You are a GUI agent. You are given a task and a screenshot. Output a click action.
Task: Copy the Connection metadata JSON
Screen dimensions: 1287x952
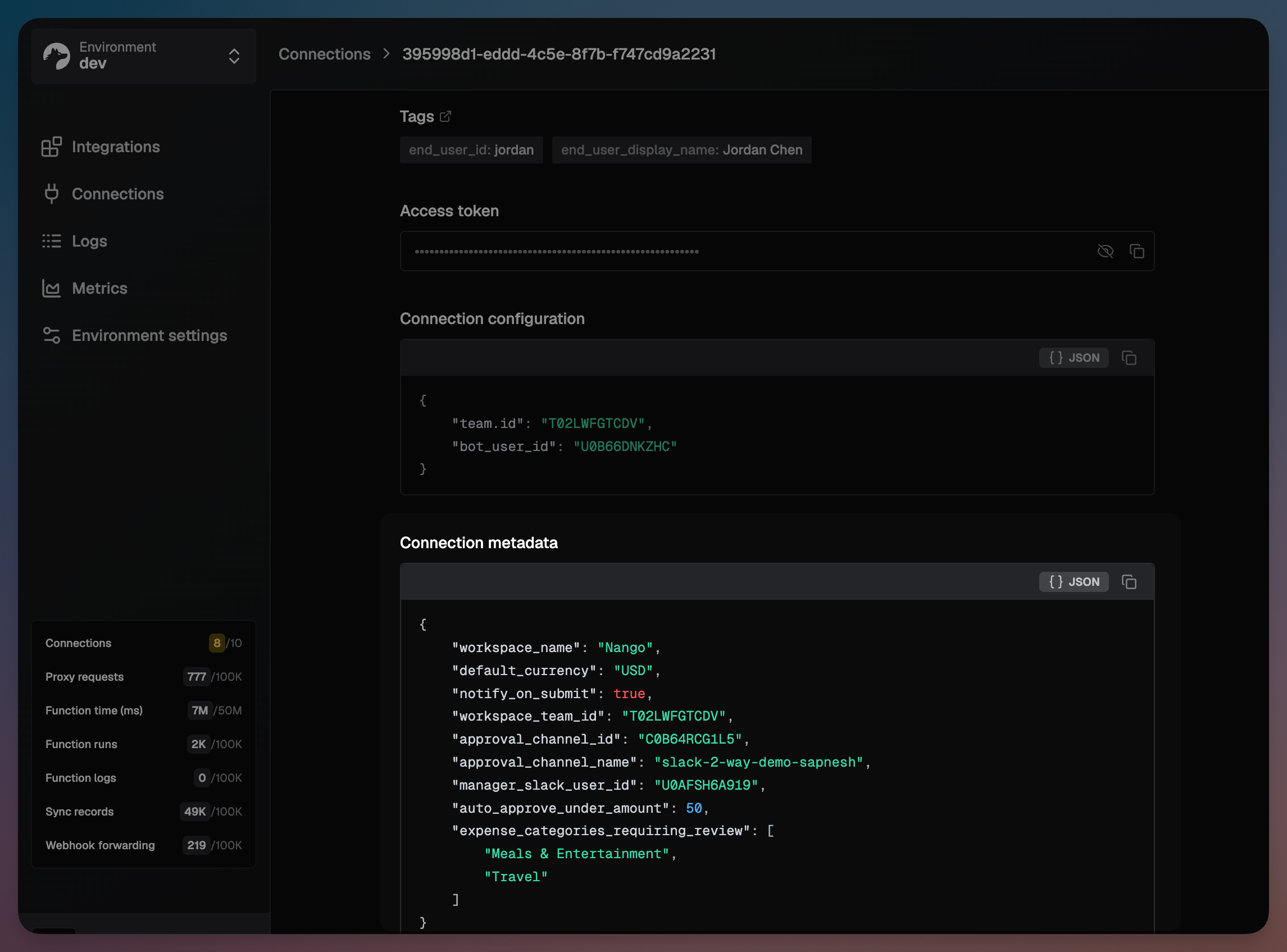tap(1129, 582)
